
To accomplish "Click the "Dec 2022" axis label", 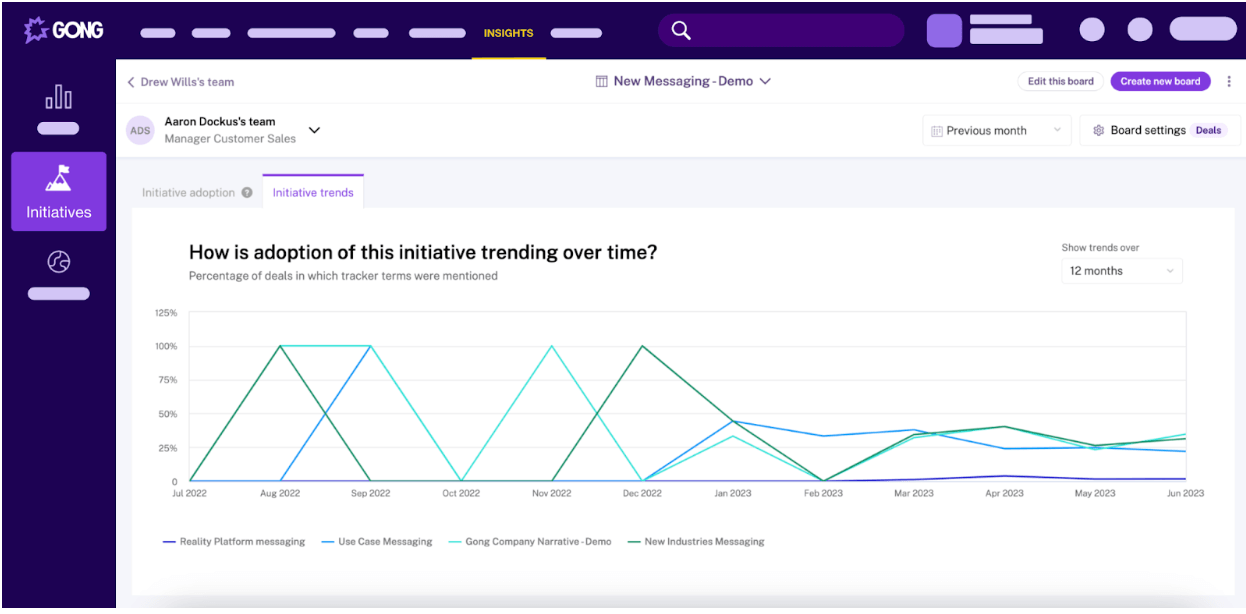I will [643, 493].
